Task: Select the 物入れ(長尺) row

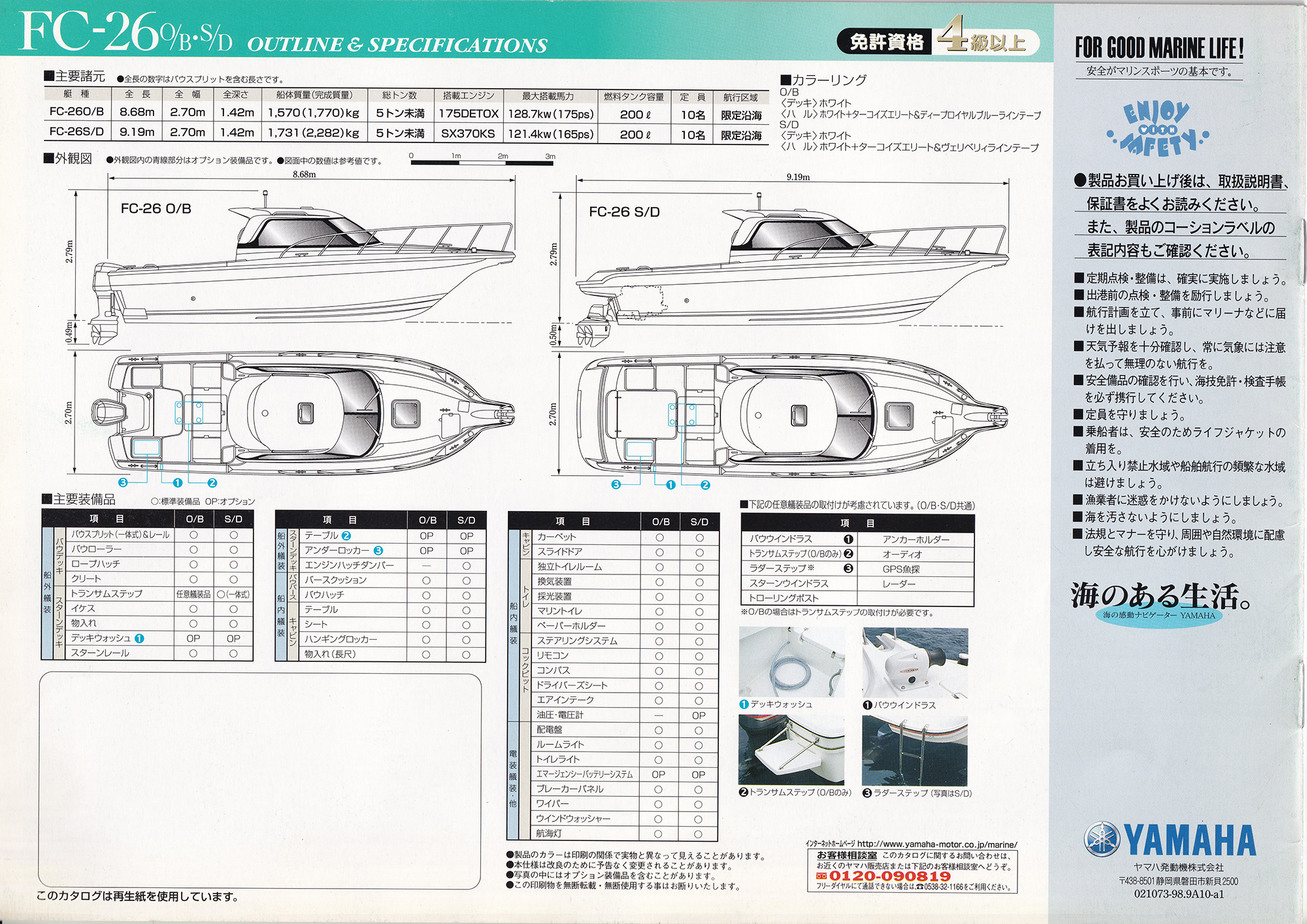Action: [x=392, y=654]
